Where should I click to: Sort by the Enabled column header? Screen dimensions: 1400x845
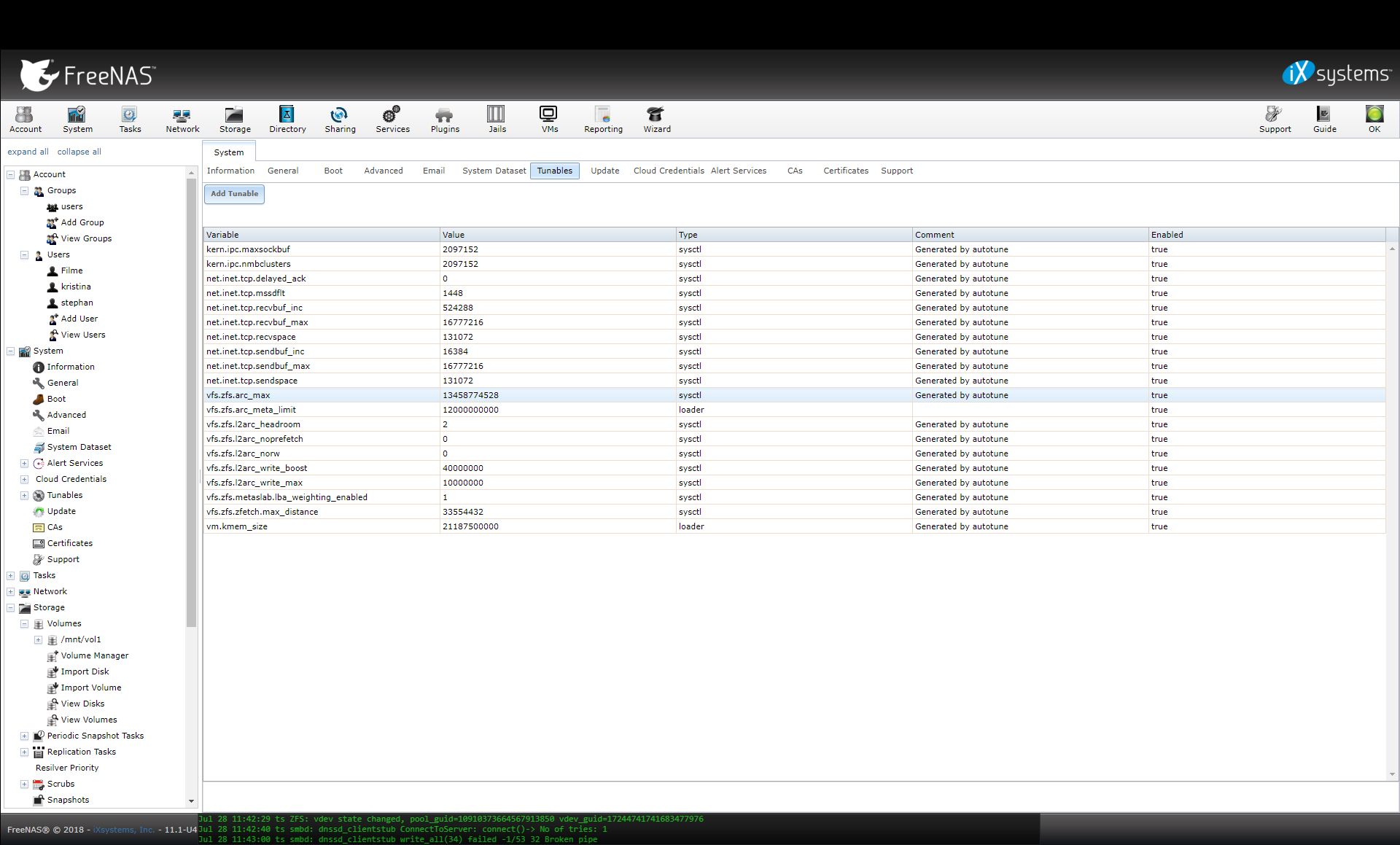1267,235
